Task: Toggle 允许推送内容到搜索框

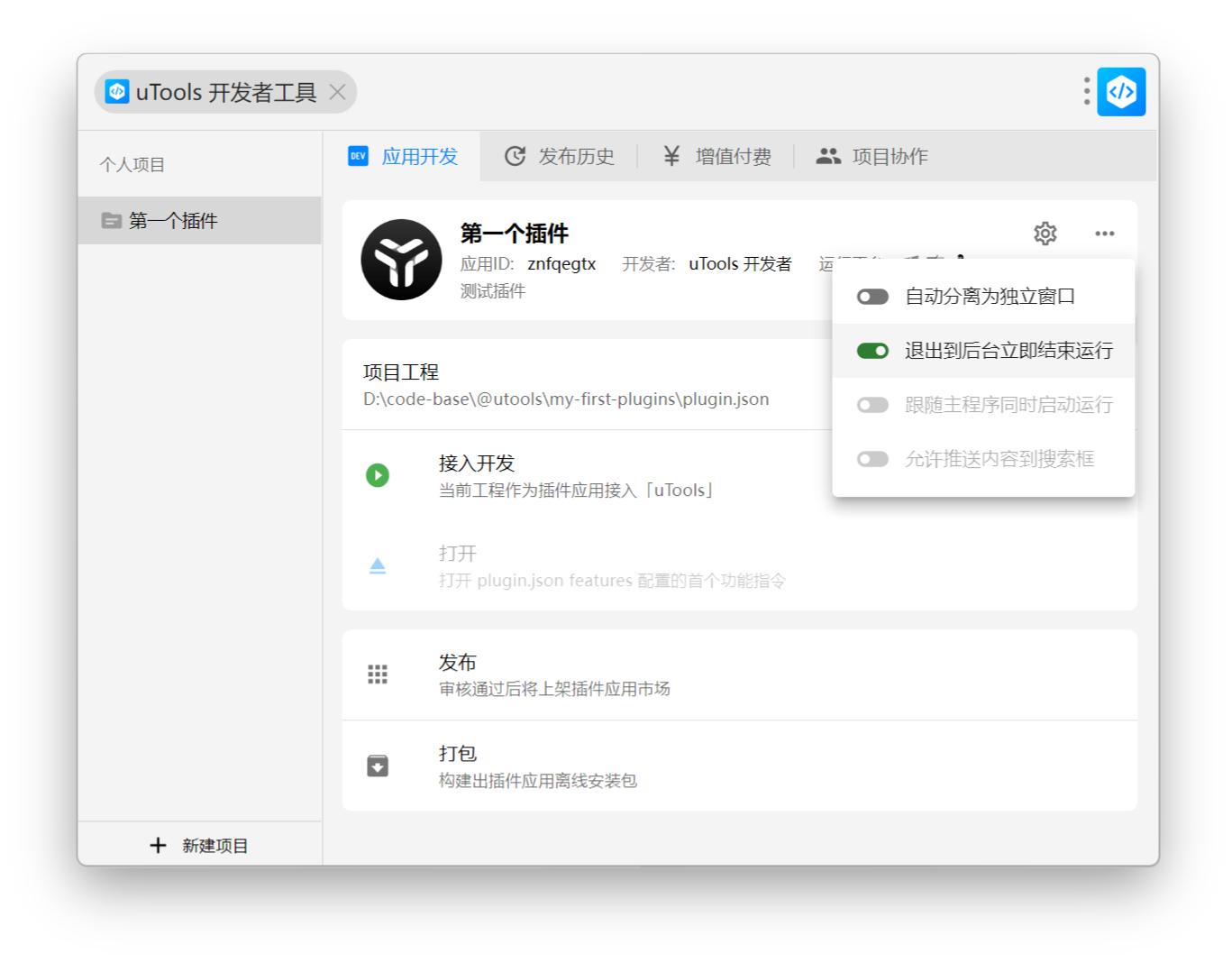Action: click(872, 458)
